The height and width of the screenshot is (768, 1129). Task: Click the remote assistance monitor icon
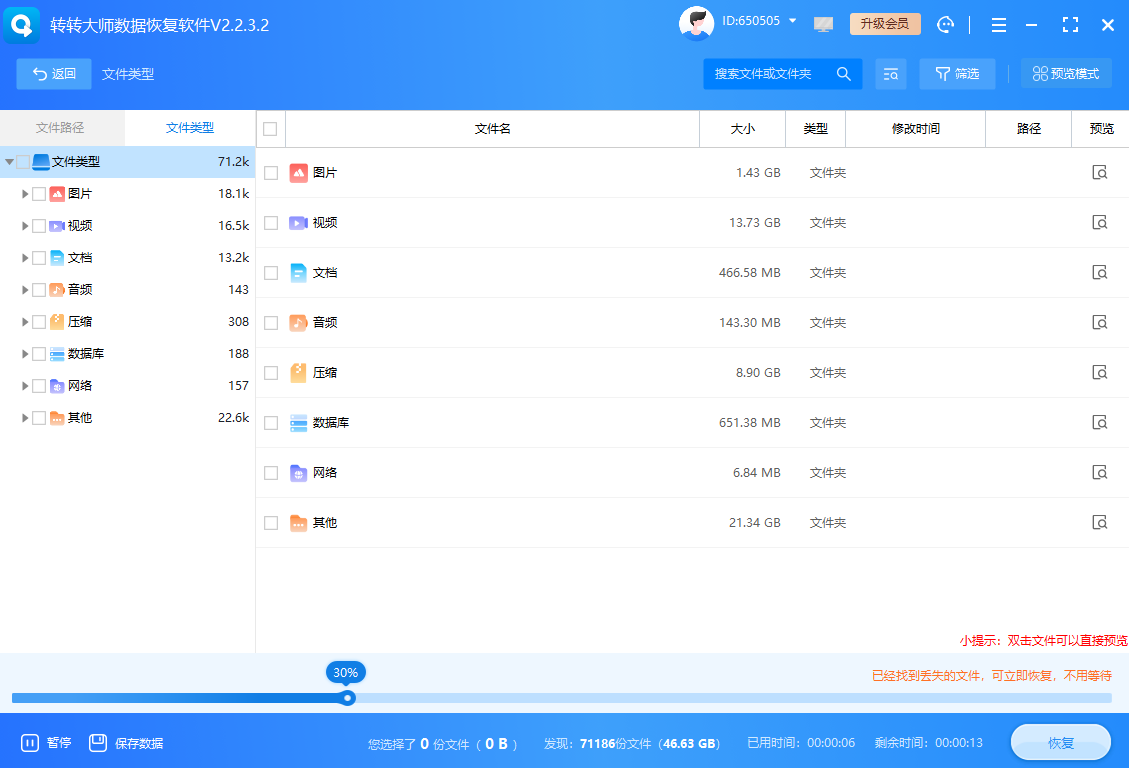click(823, 24)
